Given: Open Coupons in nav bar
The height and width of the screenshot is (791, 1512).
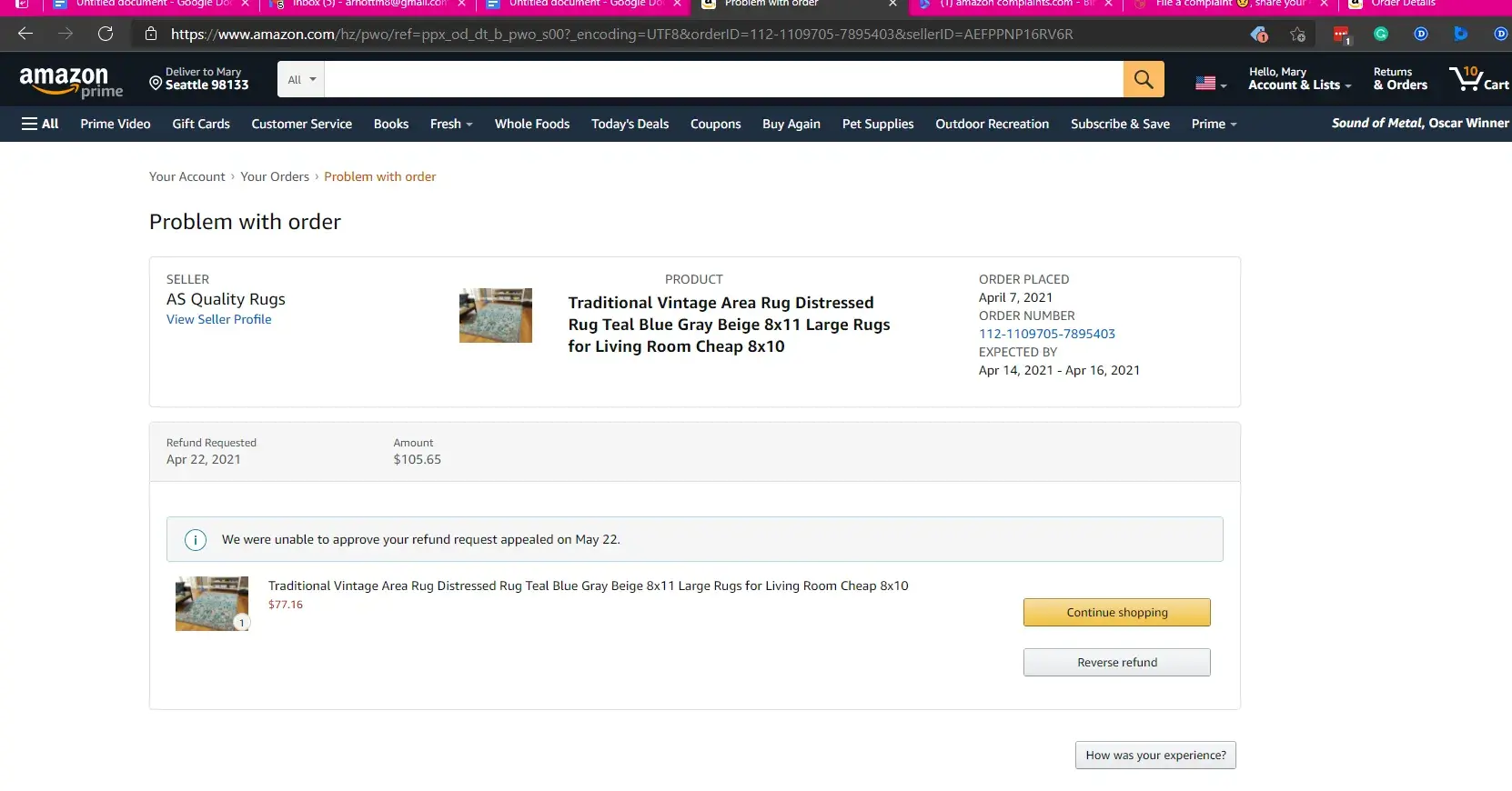Looking at the screenshot, I should pos(715,124).
